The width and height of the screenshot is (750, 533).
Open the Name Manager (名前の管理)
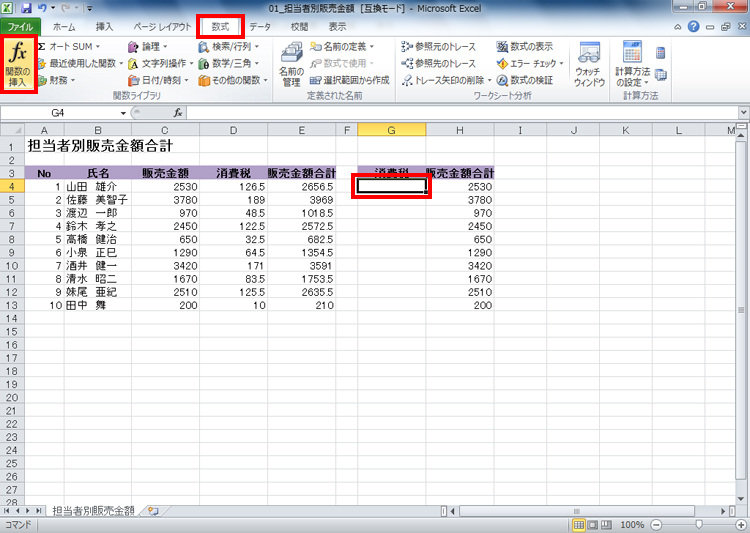click(291, 64)
